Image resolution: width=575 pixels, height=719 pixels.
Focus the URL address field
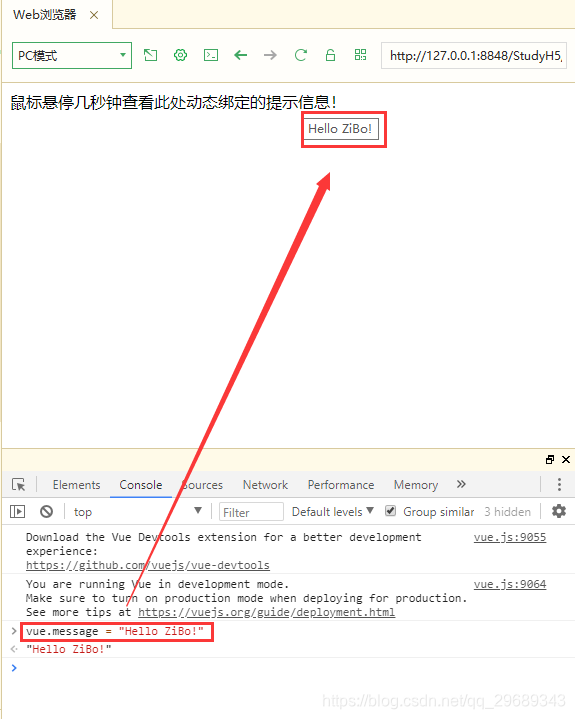click(474, 55)
